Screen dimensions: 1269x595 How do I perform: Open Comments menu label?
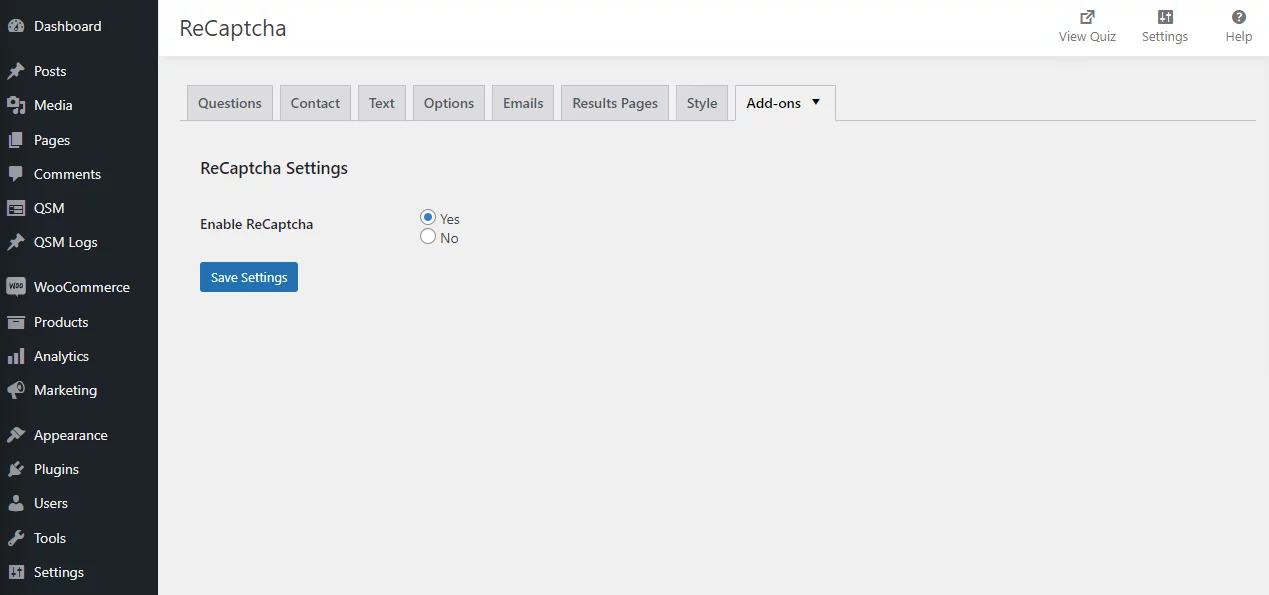coord(67,174)
